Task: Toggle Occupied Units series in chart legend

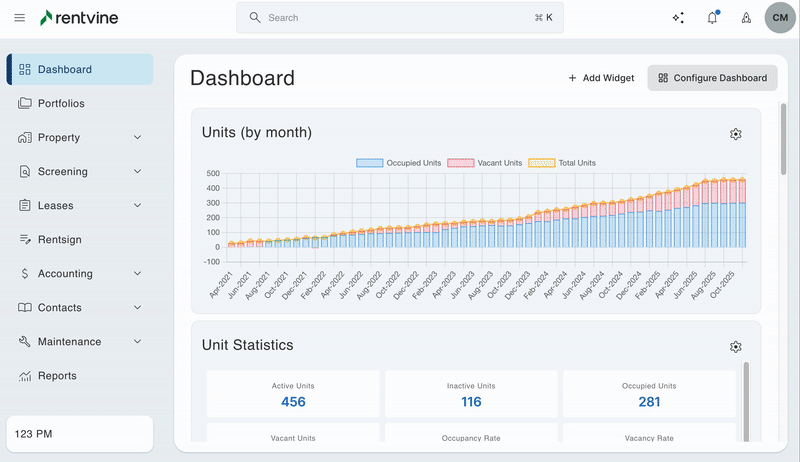Action: [x=398, y=163]
